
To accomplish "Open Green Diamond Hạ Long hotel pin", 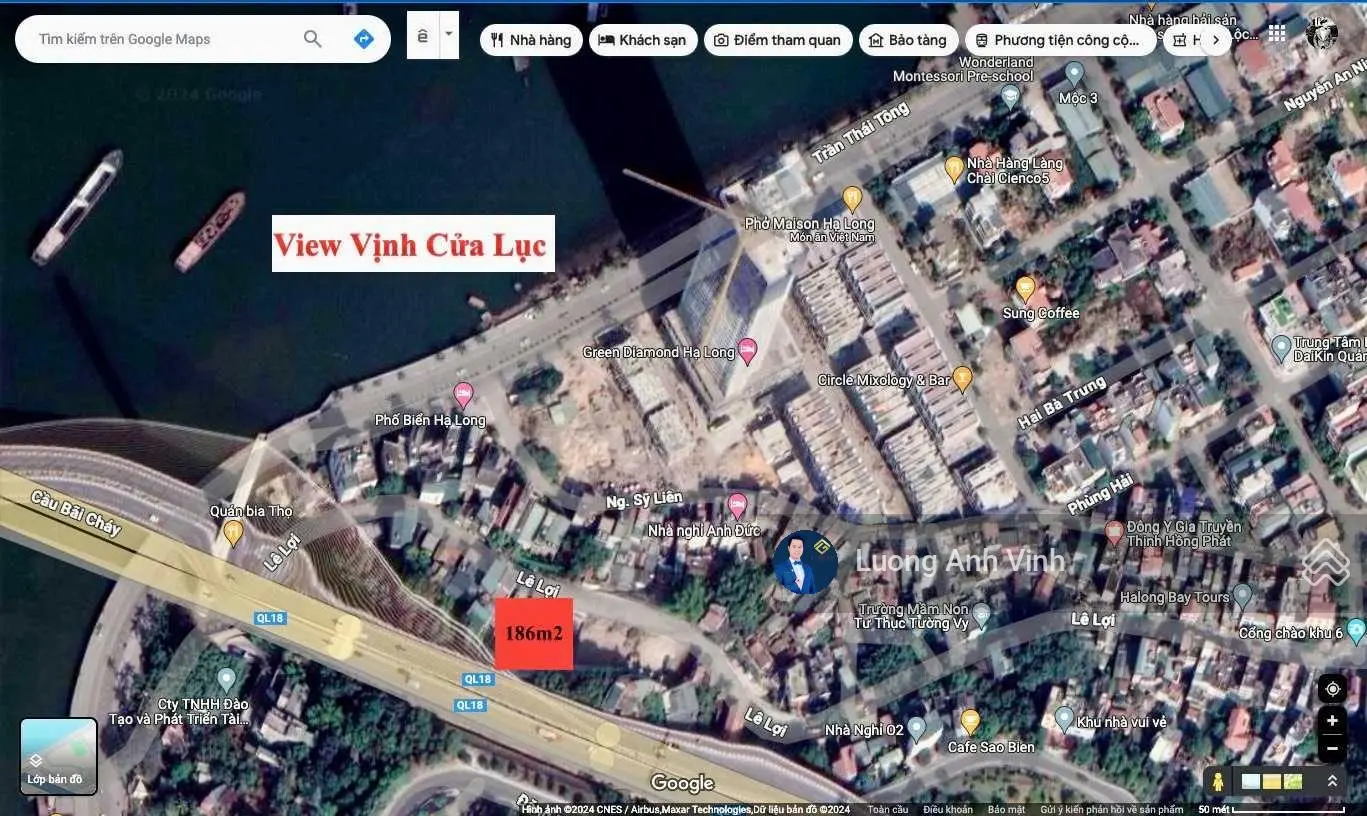I will pos(747,352).
